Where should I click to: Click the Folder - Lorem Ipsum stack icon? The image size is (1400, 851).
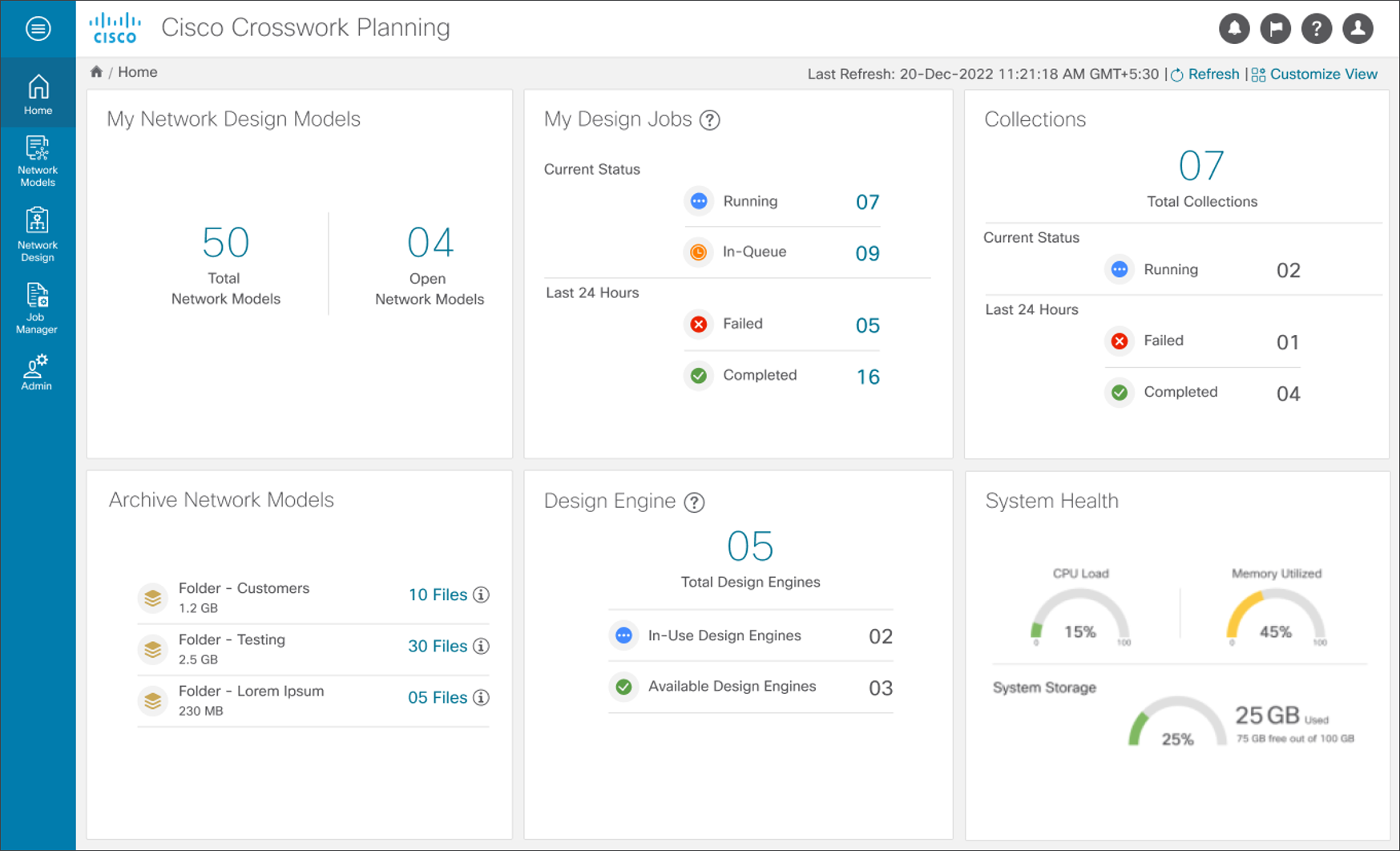(x=152, y=701)
